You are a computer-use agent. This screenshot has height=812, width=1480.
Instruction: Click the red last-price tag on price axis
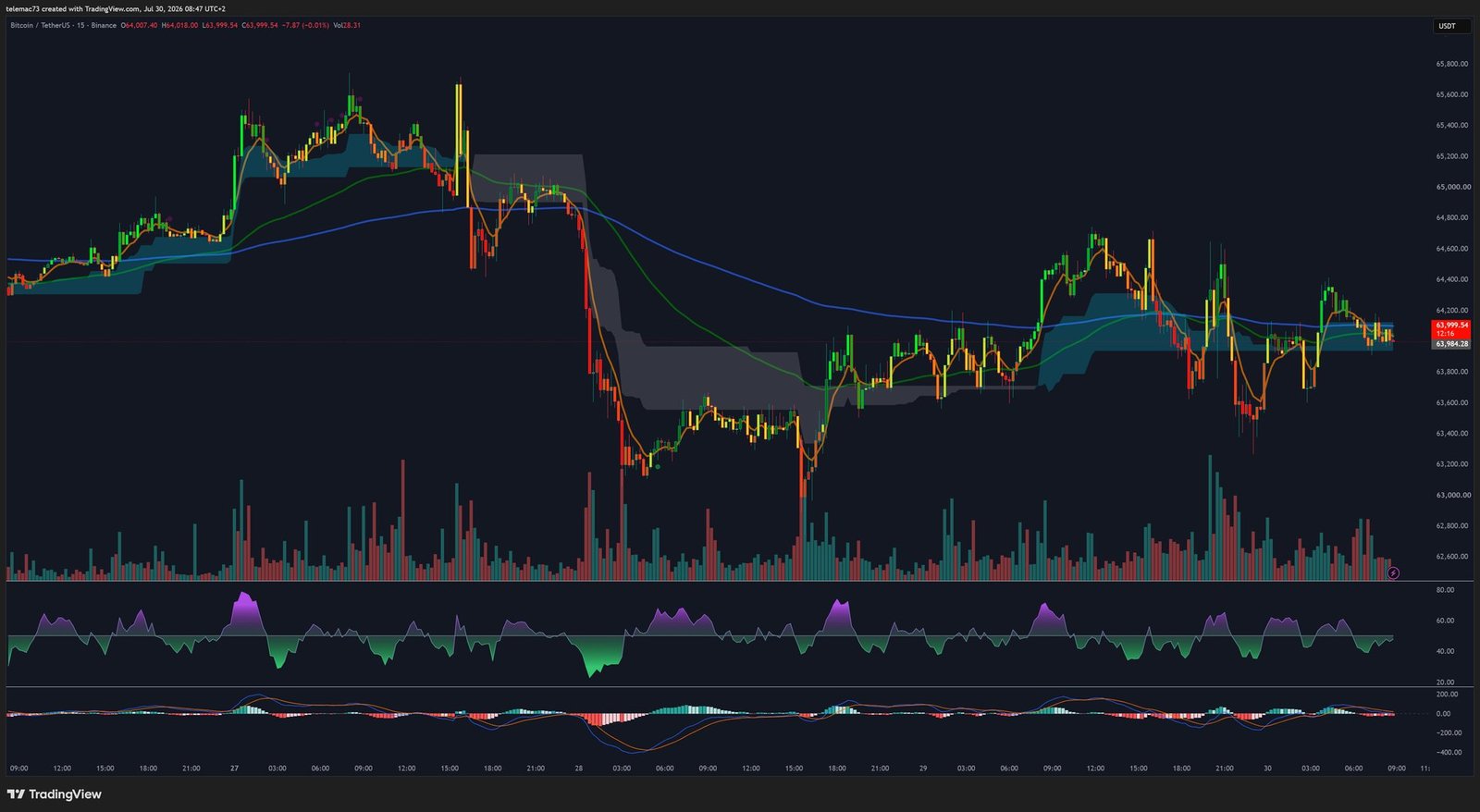pos(1451,329)
